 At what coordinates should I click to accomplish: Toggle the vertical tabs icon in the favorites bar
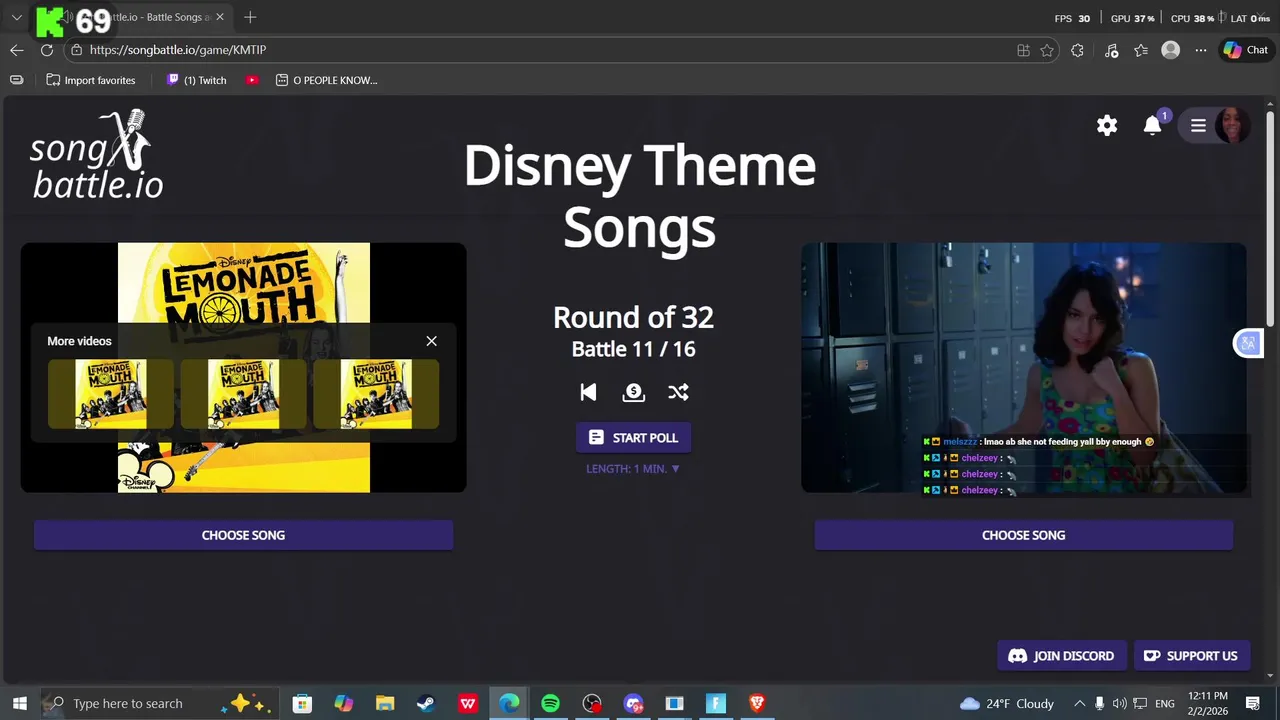coord(16,80)
